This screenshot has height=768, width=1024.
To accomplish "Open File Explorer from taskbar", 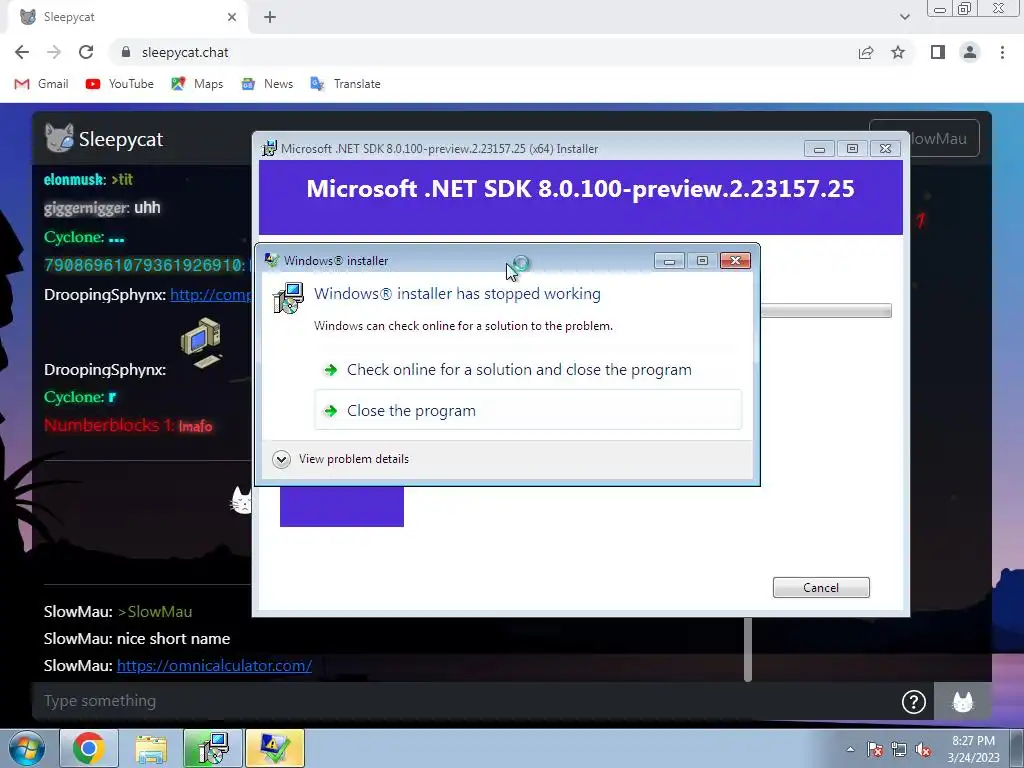I will pos(151,748).
